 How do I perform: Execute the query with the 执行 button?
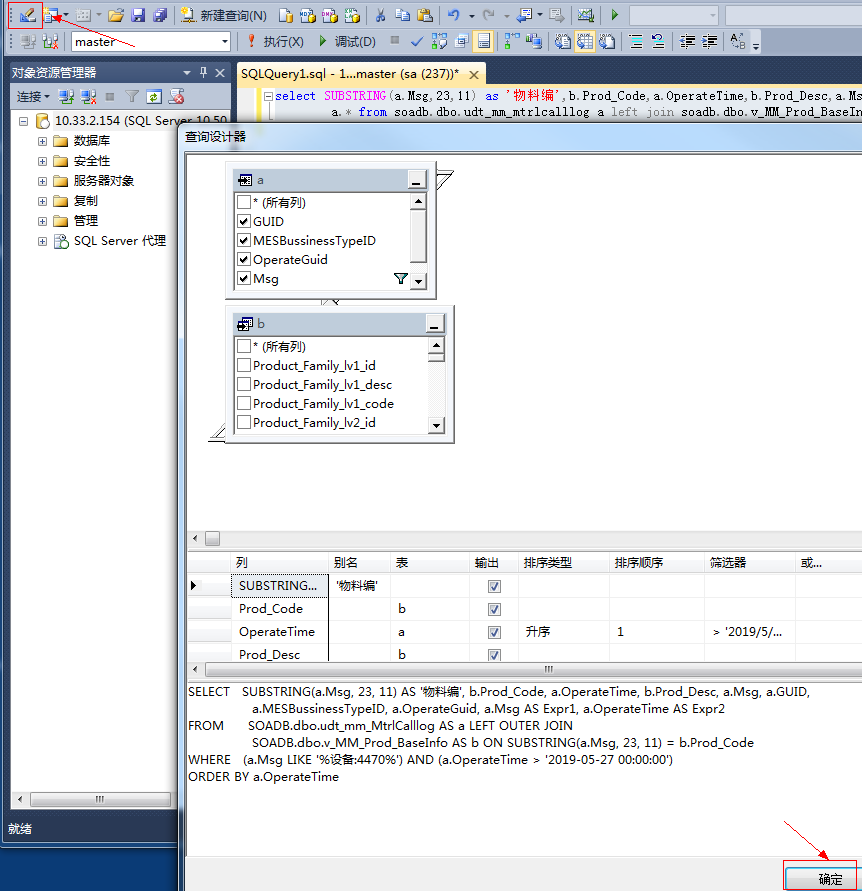click(270, 41)
